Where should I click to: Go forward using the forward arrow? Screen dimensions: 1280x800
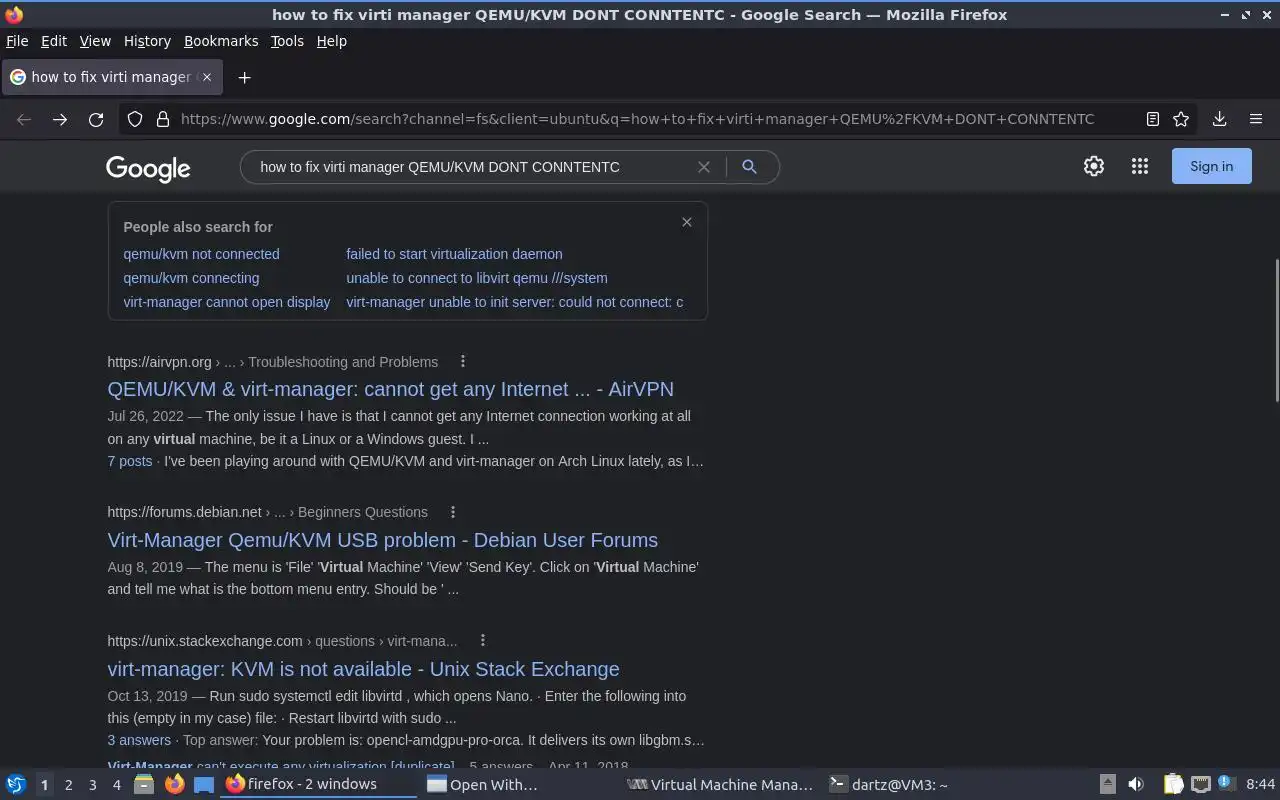(x=60, y=119)
